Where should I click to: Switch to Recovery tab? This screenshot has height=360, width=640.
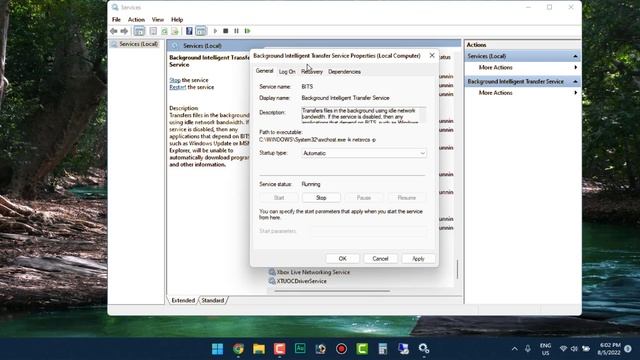pos(312,72)
